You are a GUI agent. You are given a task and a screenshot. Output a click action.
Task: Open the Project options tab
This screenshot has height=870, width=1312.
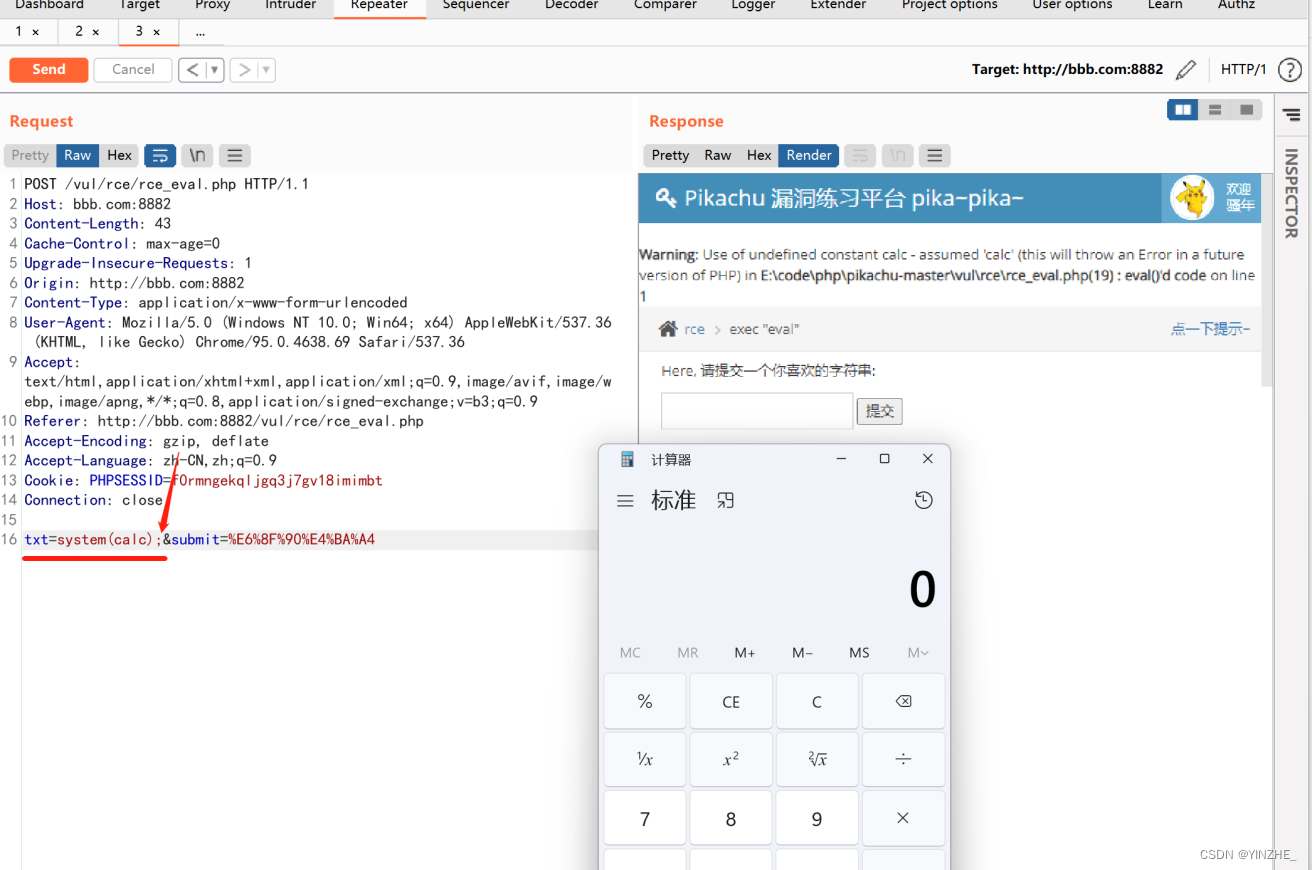coord(950,5)
